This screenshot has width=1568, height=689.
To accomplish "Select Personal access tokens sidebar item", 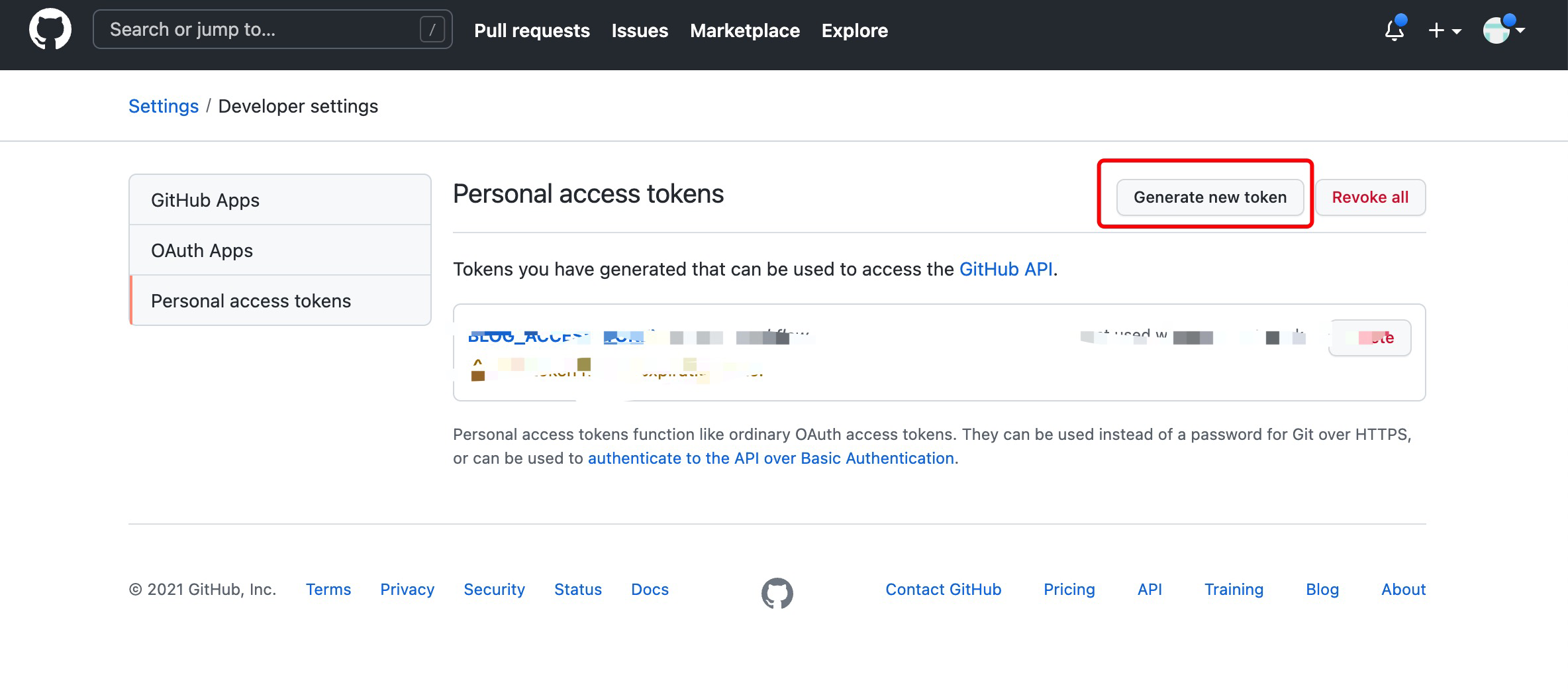I will pos(280,301).
